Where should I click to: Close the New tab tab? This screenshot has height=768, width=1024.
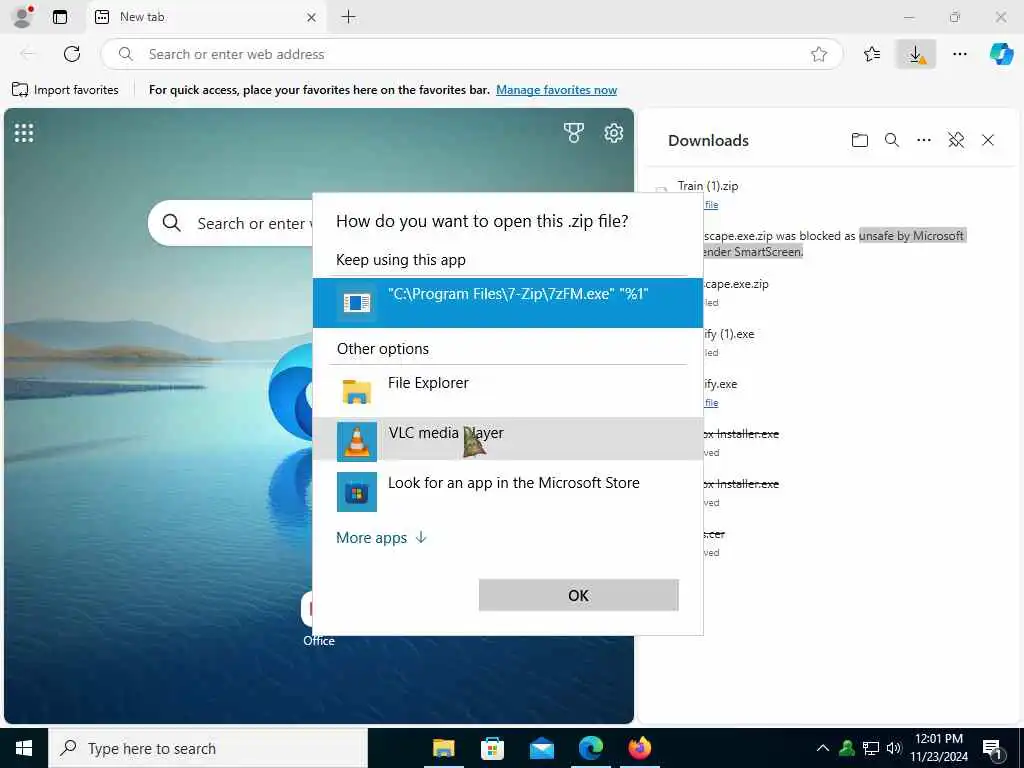pyautogui.click(x=312, y=18)
